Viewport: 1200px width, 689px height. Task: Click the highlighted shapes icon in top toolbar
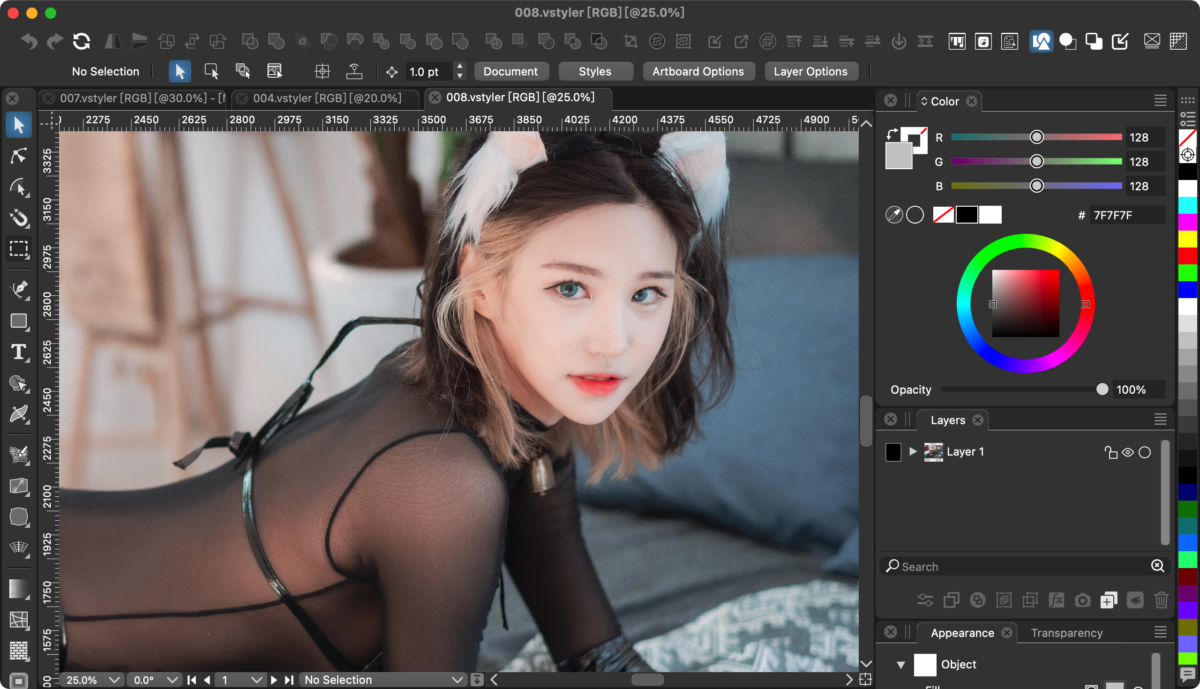point(1041,41)
